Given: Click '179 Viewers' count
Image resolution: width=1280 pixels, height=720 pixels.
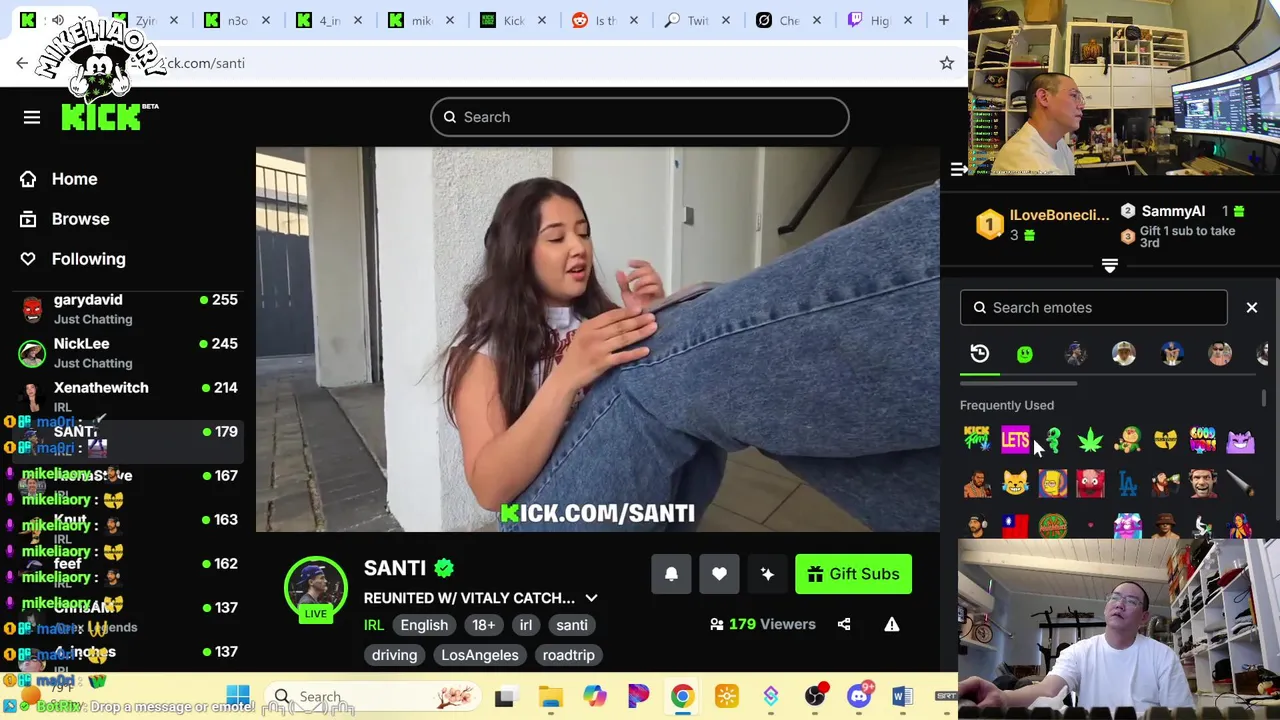Looking at the screenshot, I should tap(763, 624).
